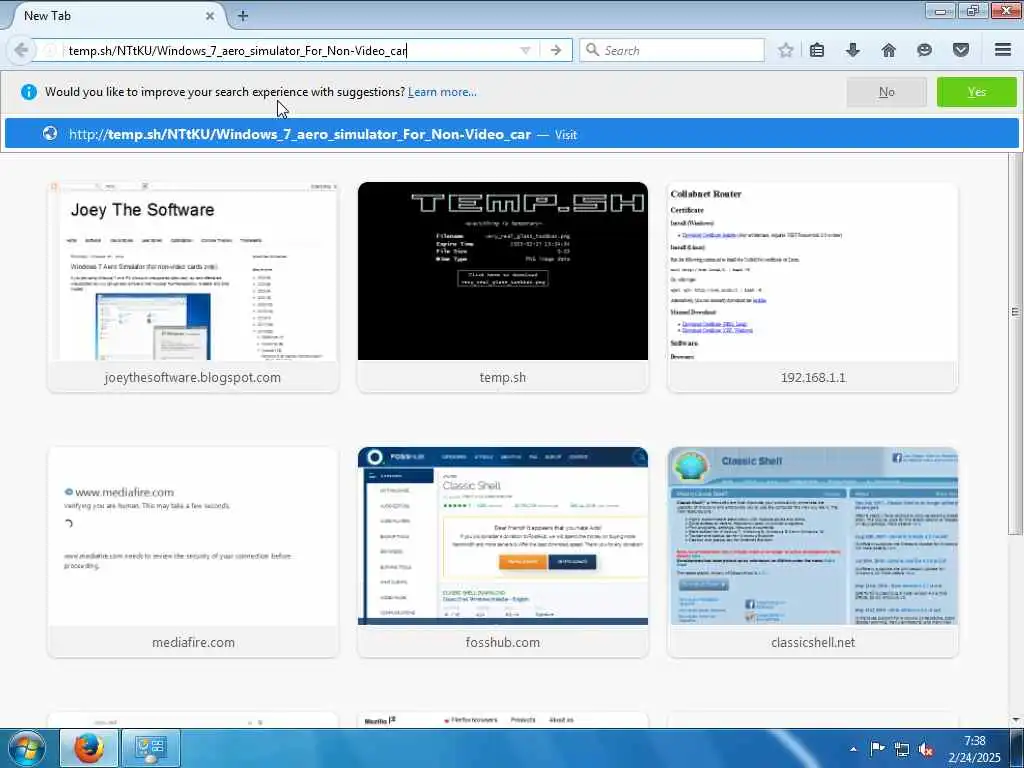Viewport: 1024px width, 768px height.
Task: Click the info icon in the suggestions prompt
Action: click(29, 92)
